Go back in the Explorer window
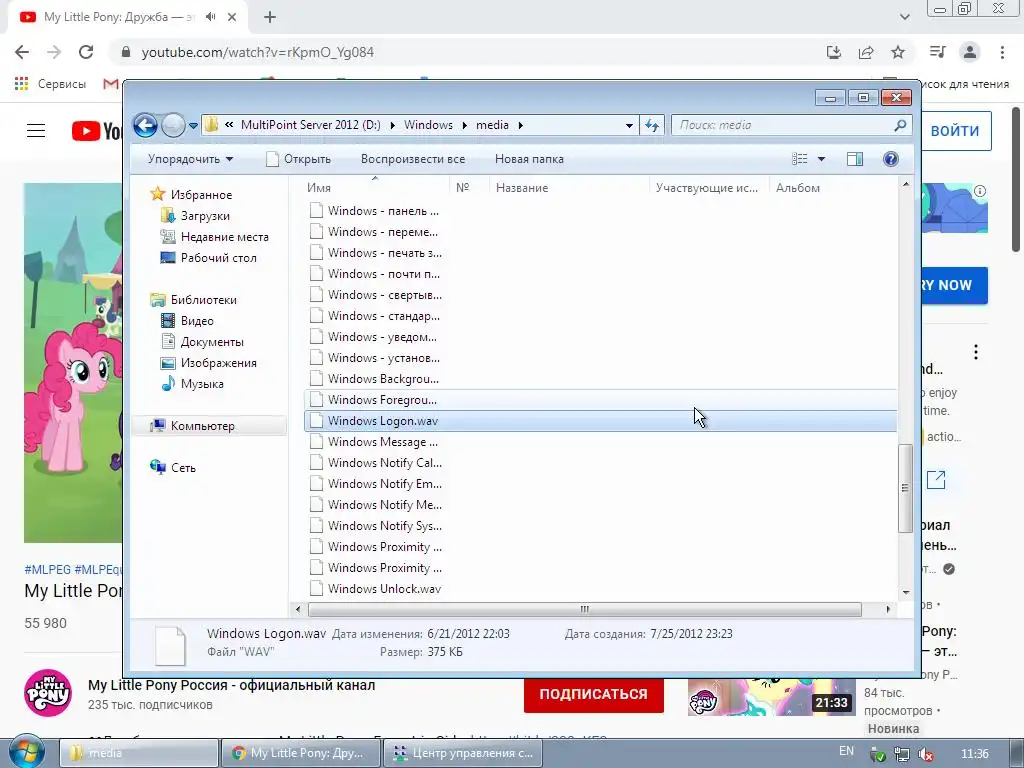The width and height of the screenshot is (1024, 768). click(145, 125)
